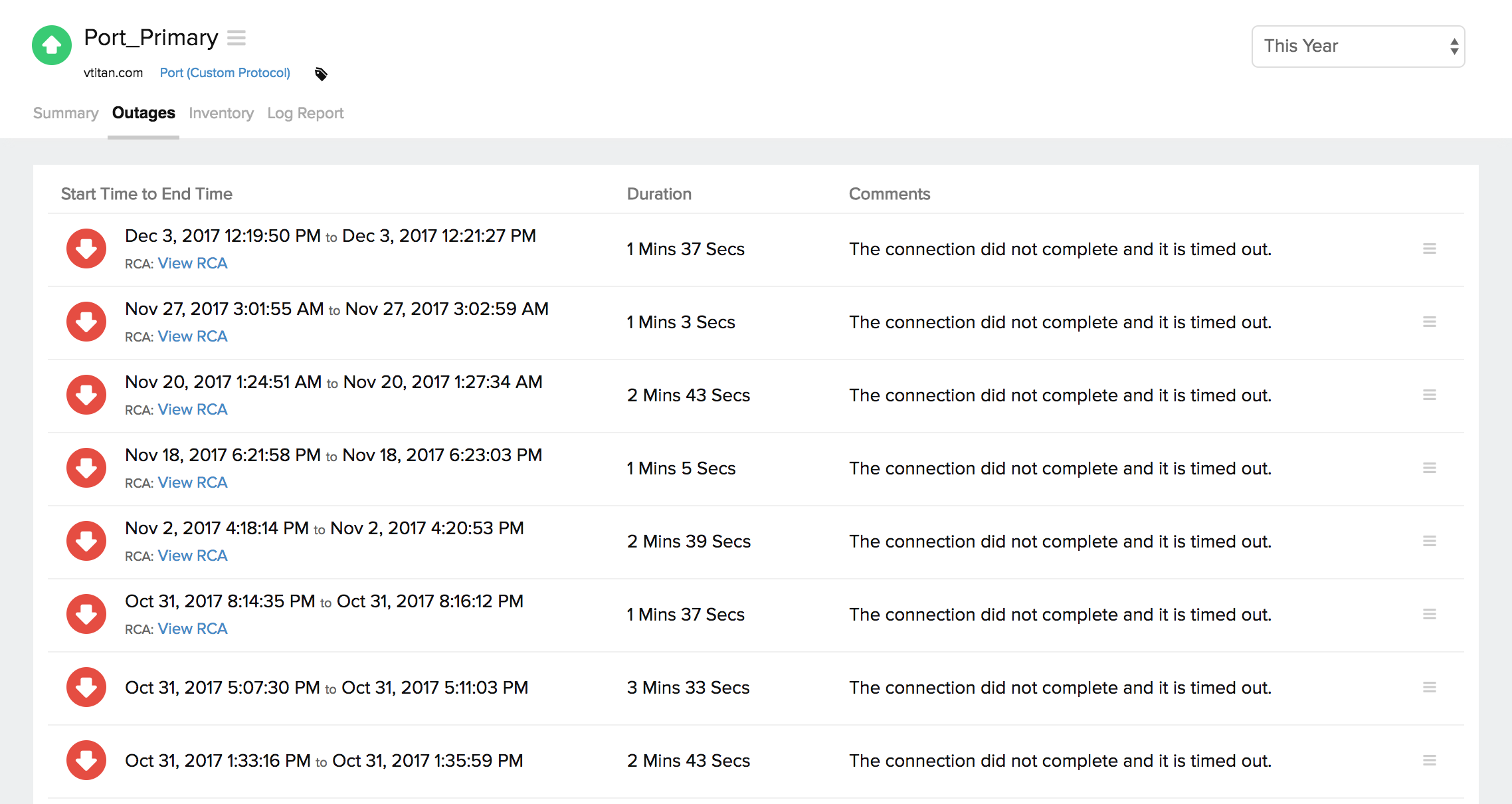Click the tag icon next to Port (Custom Protocol)
Image resolution: width=1512 pixels, height=804 pixels.
point(321,74)
